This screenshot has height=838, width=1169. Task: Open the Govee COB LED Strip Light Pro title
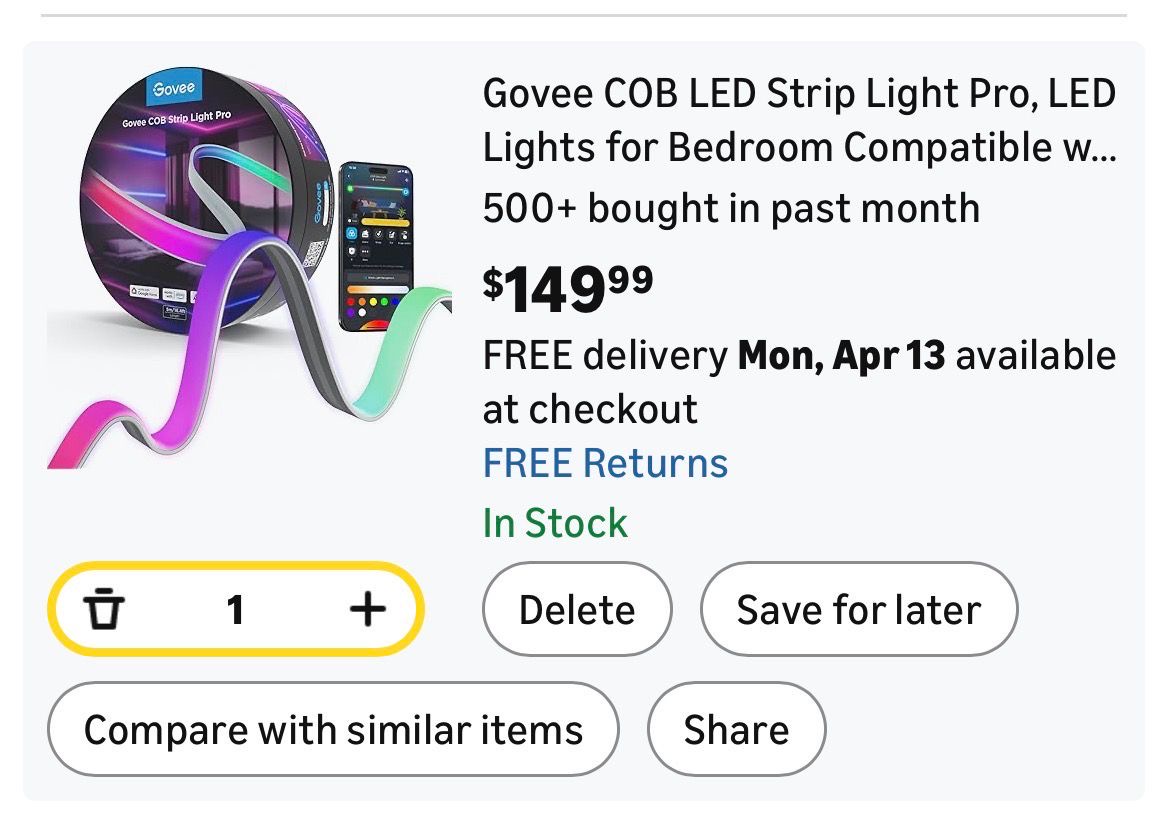(x=798, y=121)
